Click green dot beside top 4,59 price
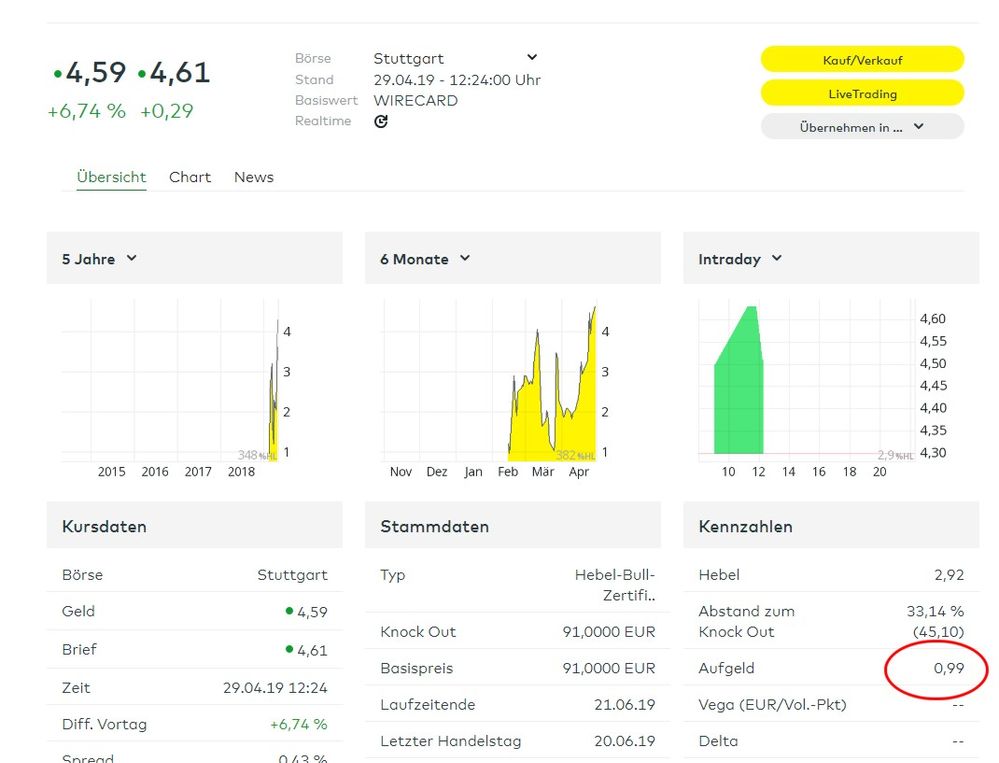Image resolution: width=999 pixels, height=763 pixels. [57, 74]
